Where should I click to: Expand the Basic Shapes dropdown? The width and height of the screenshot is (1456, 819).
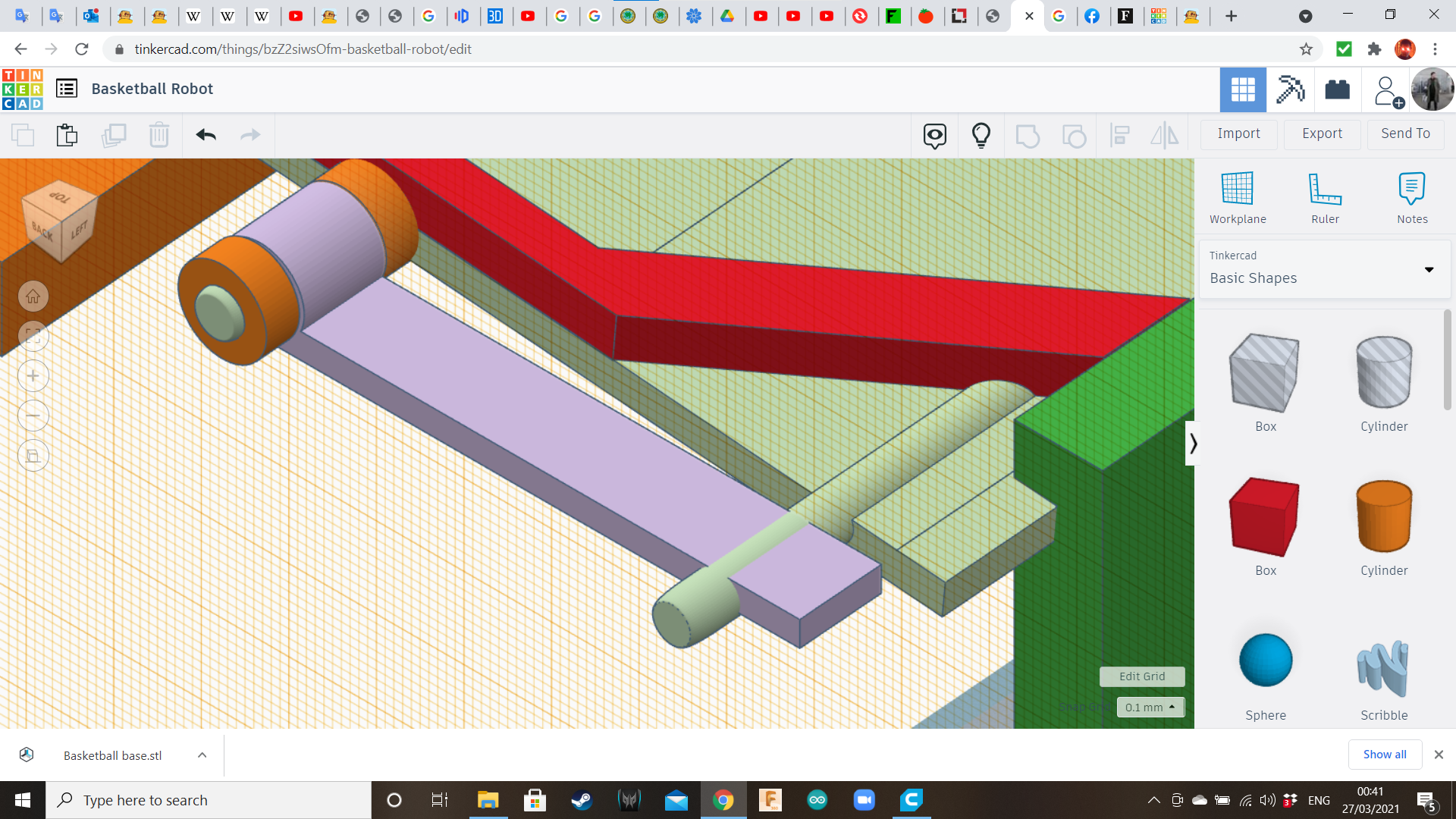pyautogui.click(x=1429, y=270)
